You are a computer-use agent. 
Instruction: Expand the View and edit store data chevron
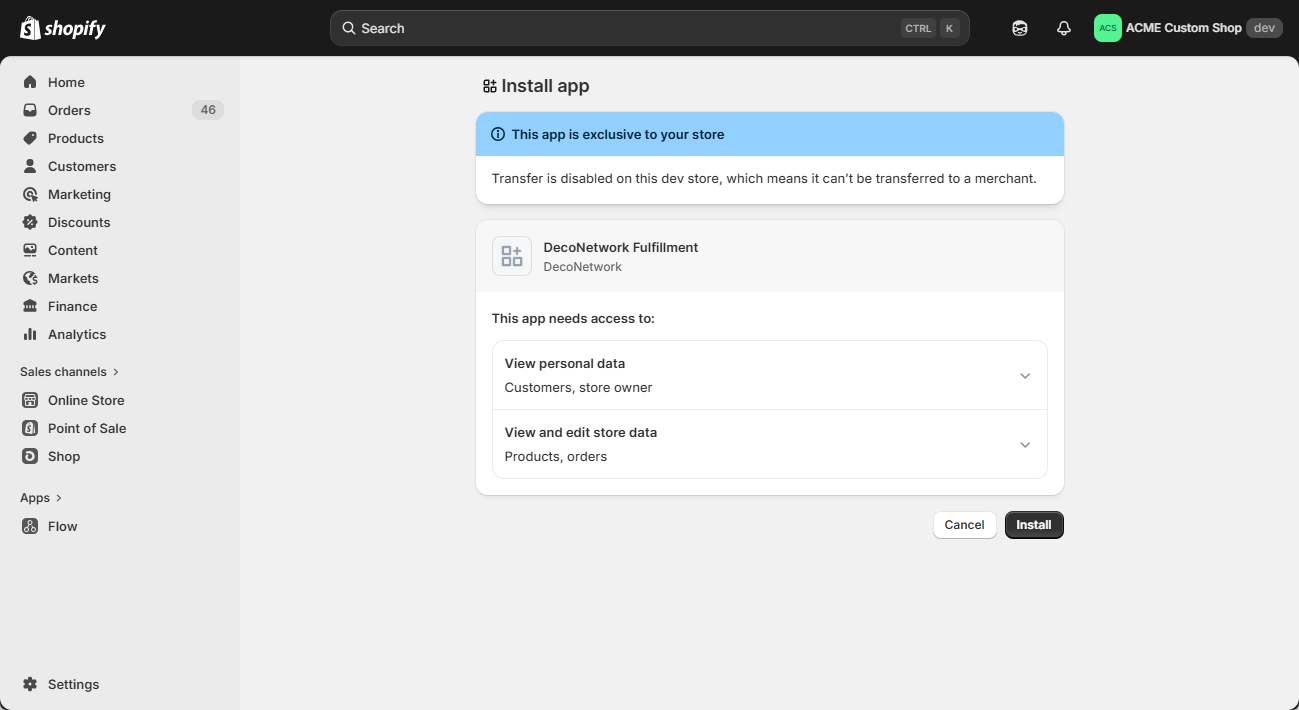pos(1025,445)
